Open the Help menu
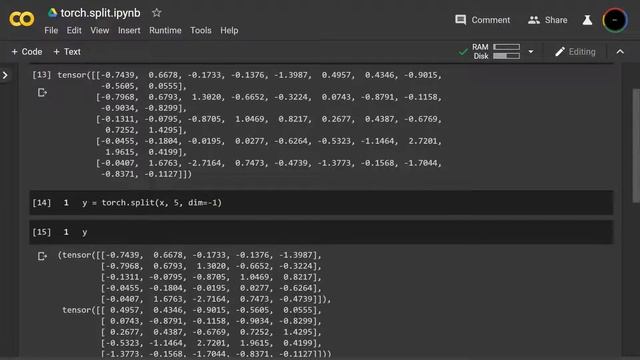 229,31
